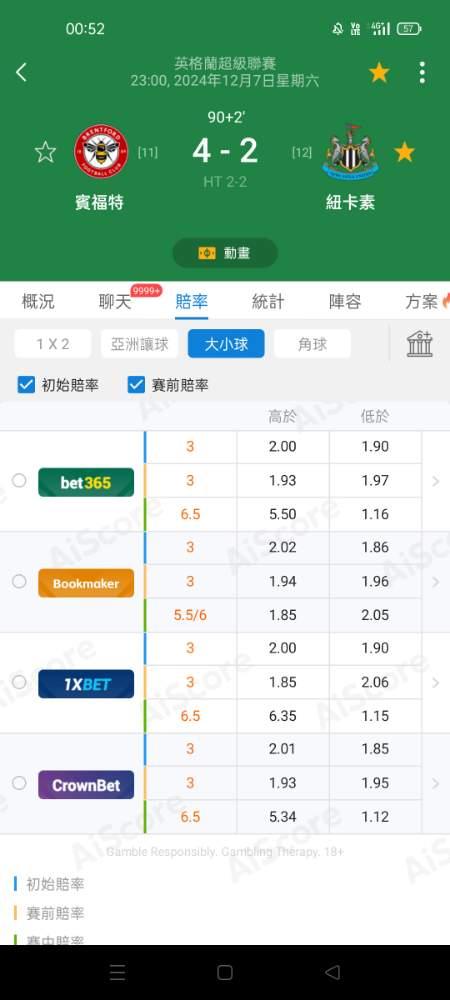Expand 1XBET odds details chevron
Screen dimensions: 450x1000
(x=436, y=682)
